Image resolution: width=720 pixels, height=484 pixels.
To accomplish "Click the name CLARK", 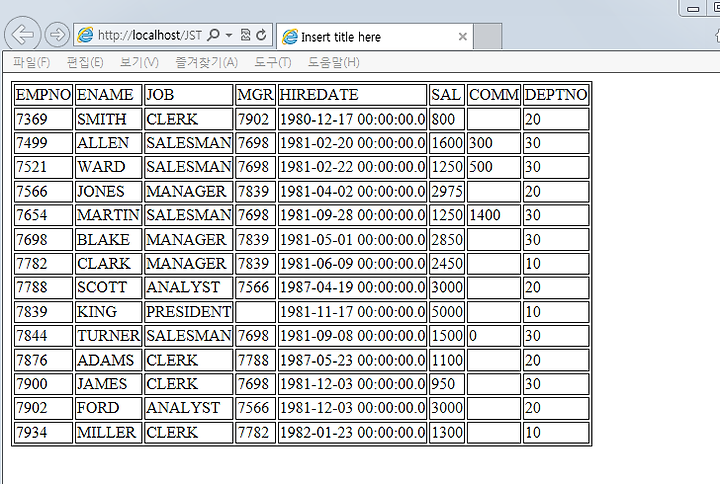I will pos(104,264).
